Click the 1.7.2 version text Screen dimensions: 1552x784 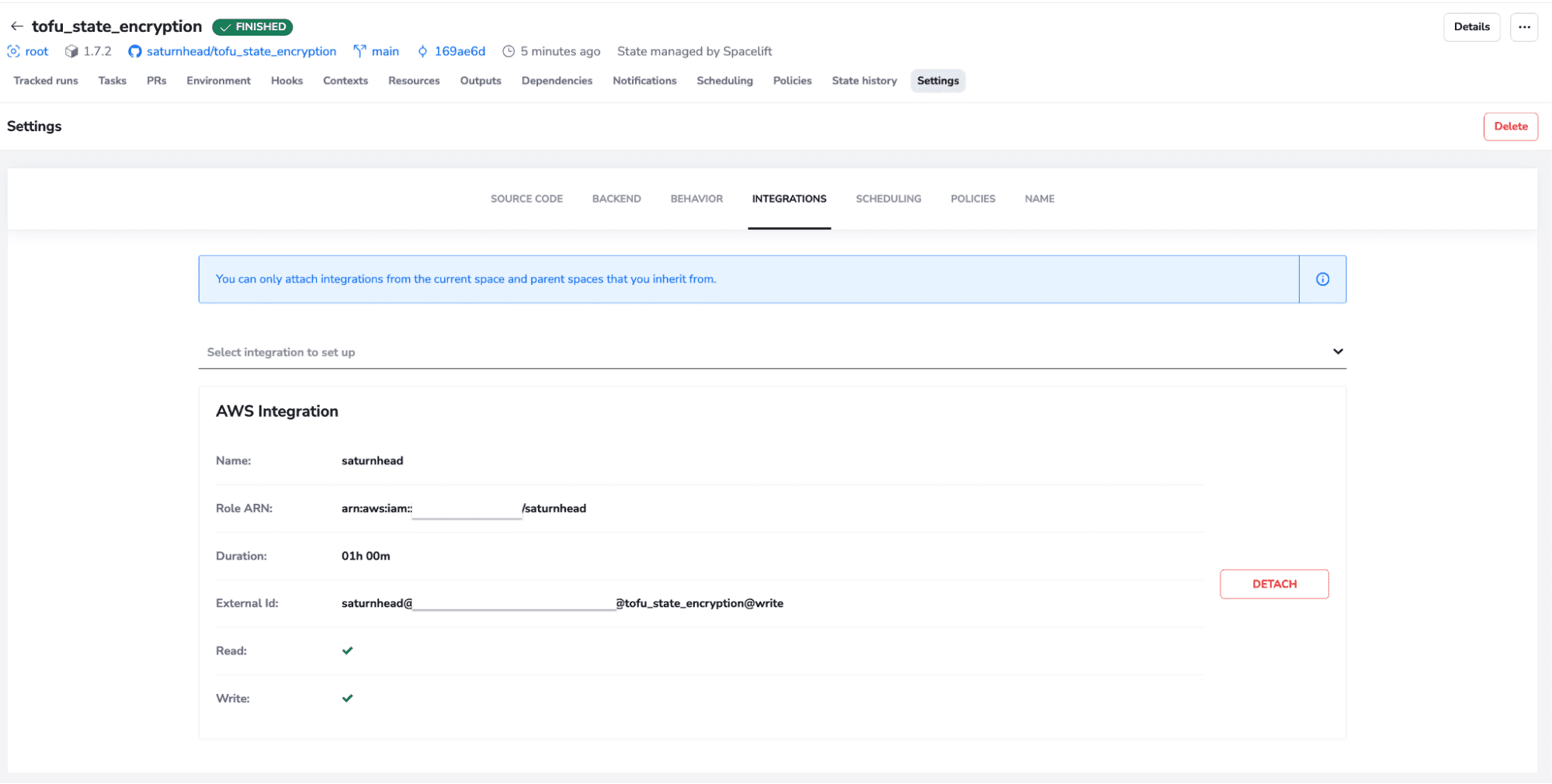click(97, 51)
